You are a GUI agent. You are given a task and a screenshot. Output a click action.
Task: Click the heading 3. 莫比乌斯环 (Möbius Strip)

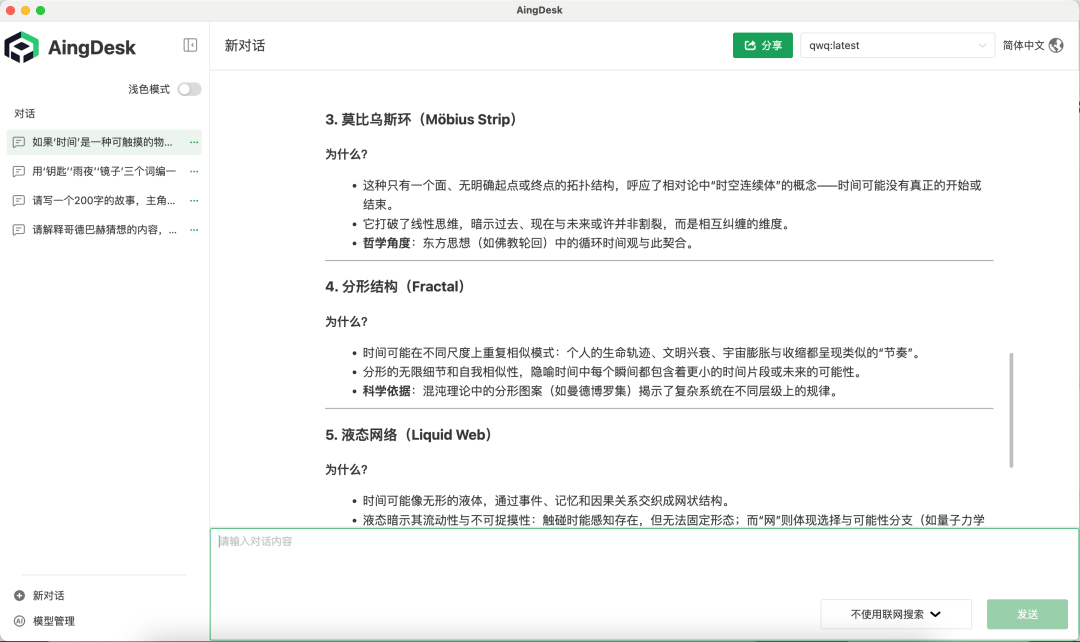[x=422, y=119]
